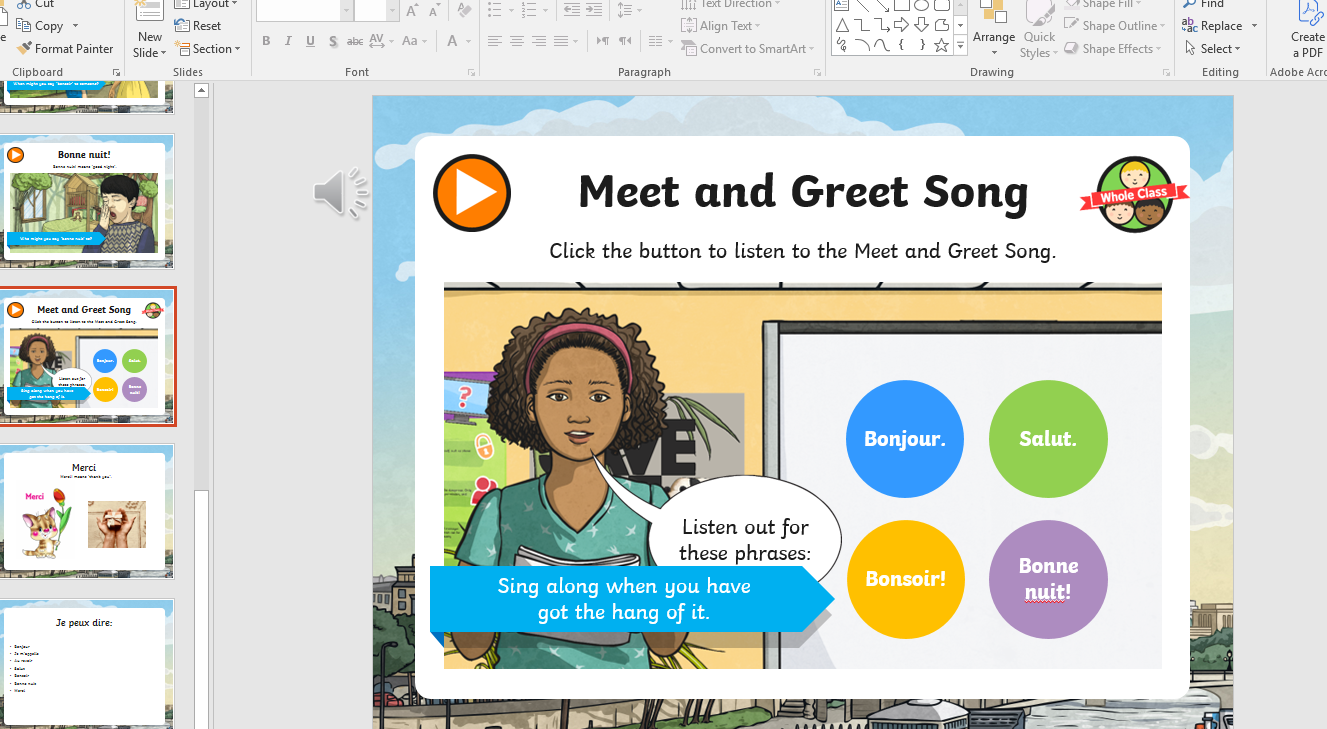Open the New Slide menu

pos(149,45)
